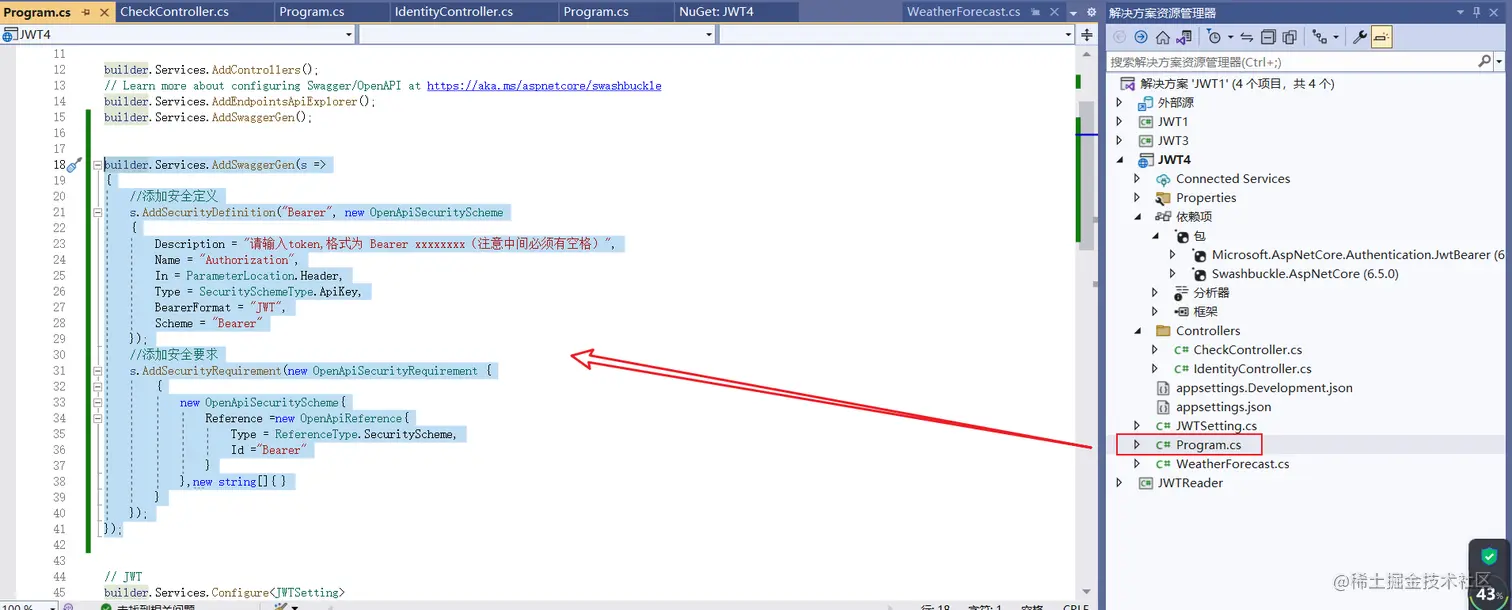Screen dimensions: 1512x610
Task: Click code line builder.Services.AddControllers();
Action: (211, 70)
